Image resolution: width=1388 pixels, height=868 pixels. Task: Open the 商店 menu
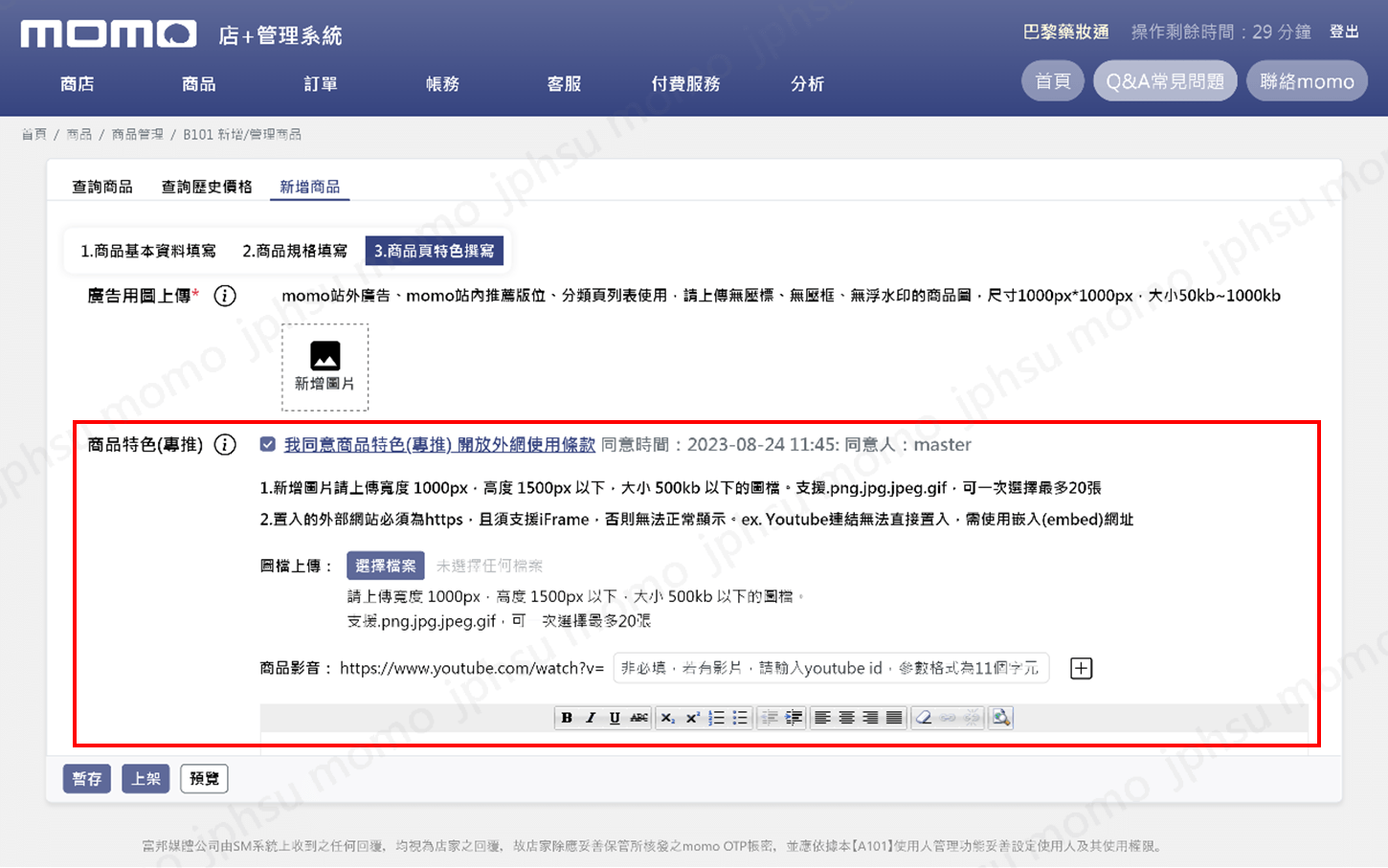pyautogui.click(x=78, y=84)
